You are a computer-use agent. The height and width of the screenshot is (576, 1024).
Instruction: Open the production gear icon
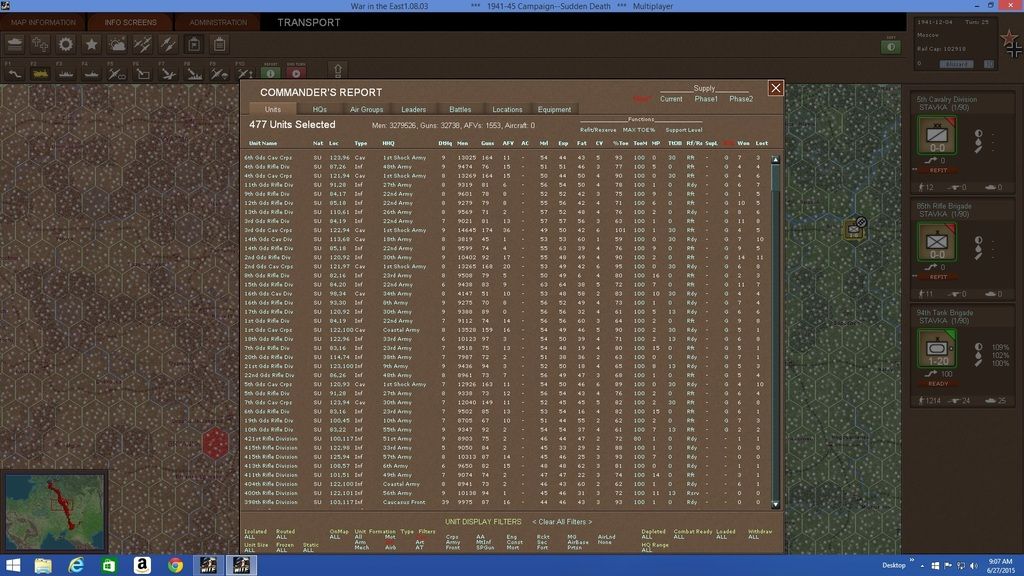[x=66, y=44]
